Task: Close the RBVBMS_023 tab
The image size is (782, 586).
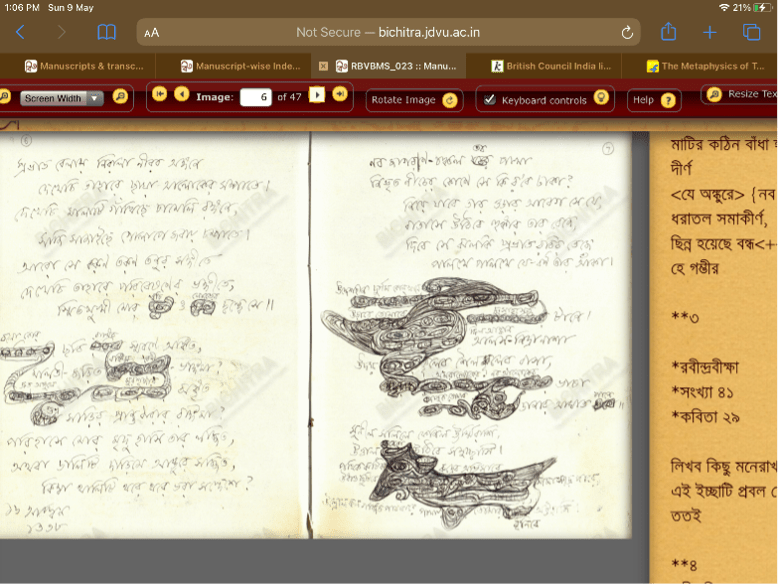Action: (323, 66)
